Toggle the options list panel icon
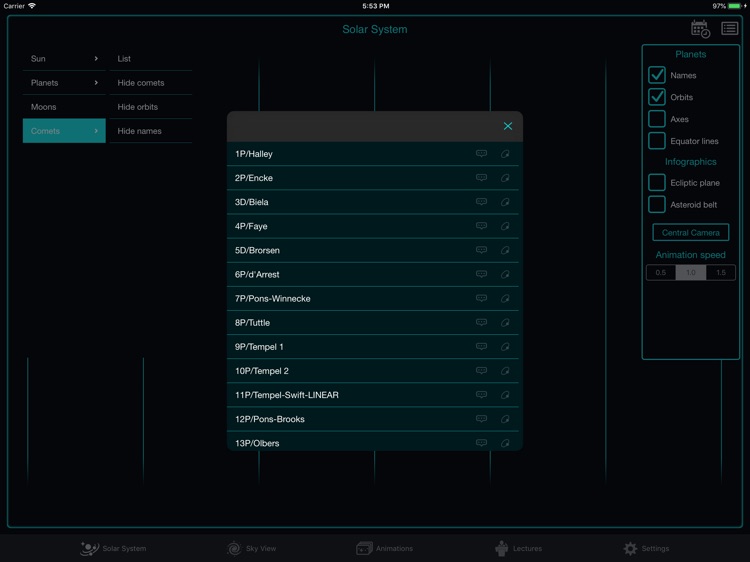Screen dimensions: 750x562 tap(730, 29)
